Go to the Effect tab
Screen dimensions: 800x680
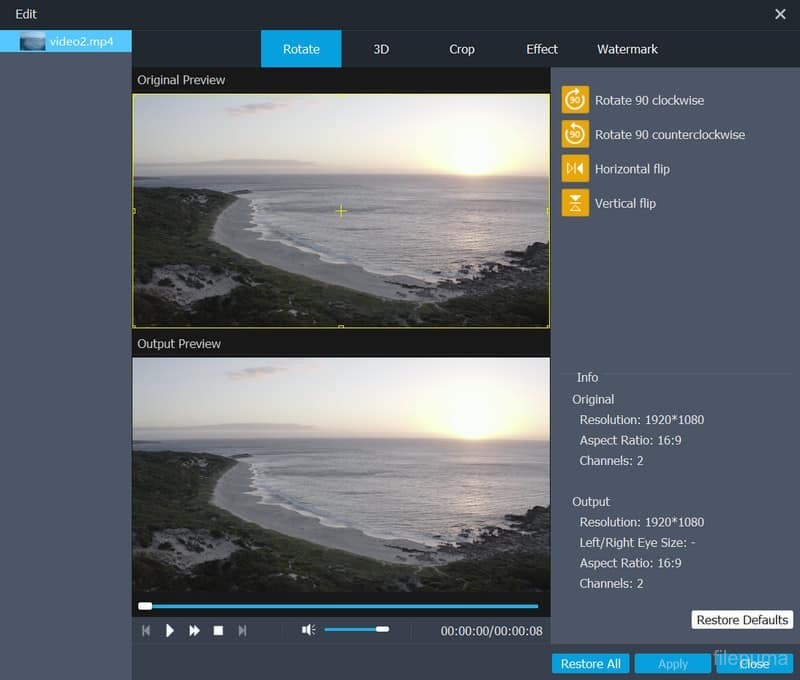(542, 49)
